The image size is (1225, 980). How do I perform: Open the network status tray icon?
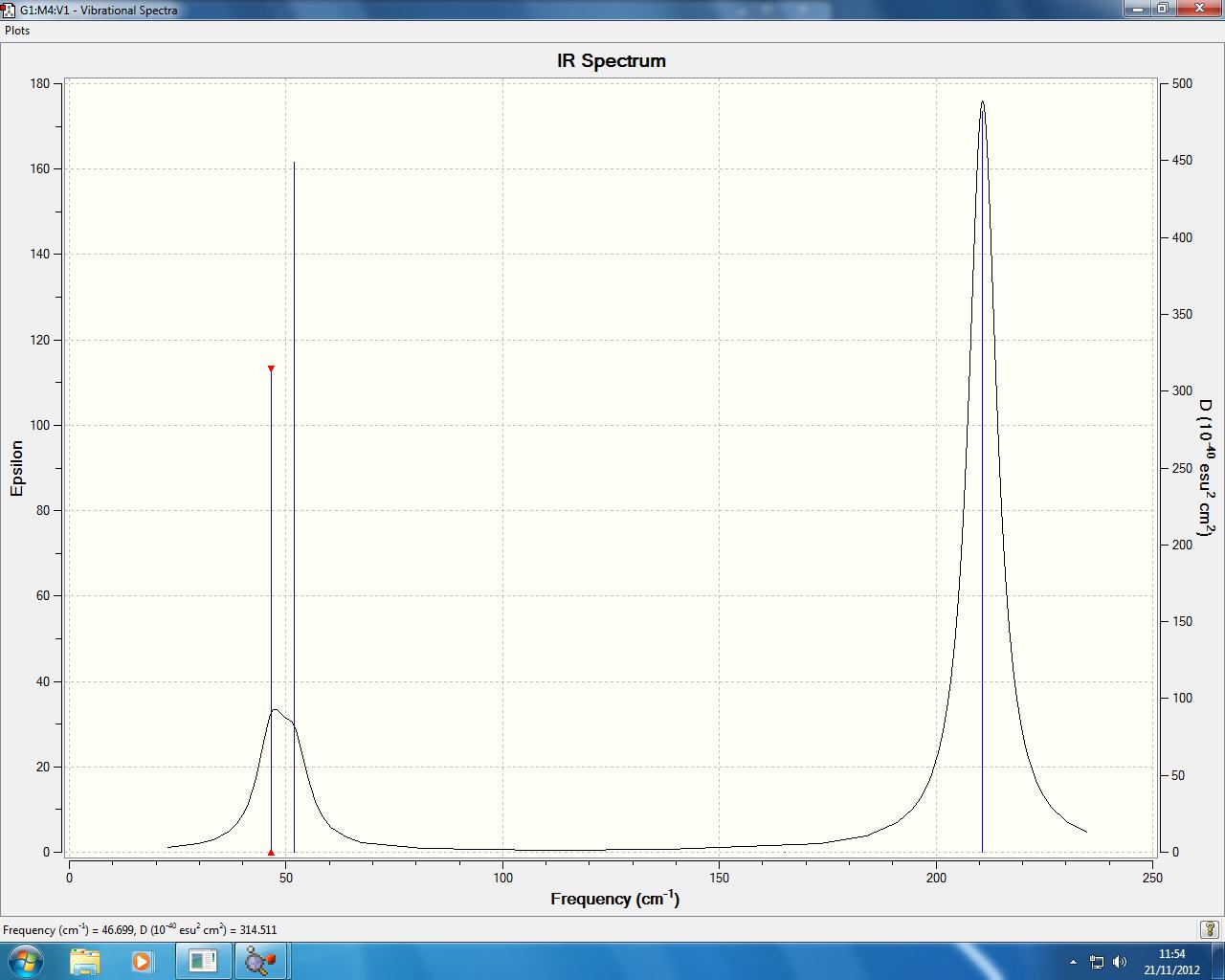(x=1097, y=962)
